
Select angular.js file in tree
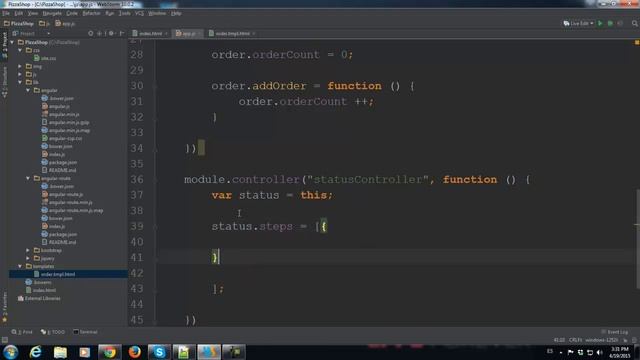point(56,106)
